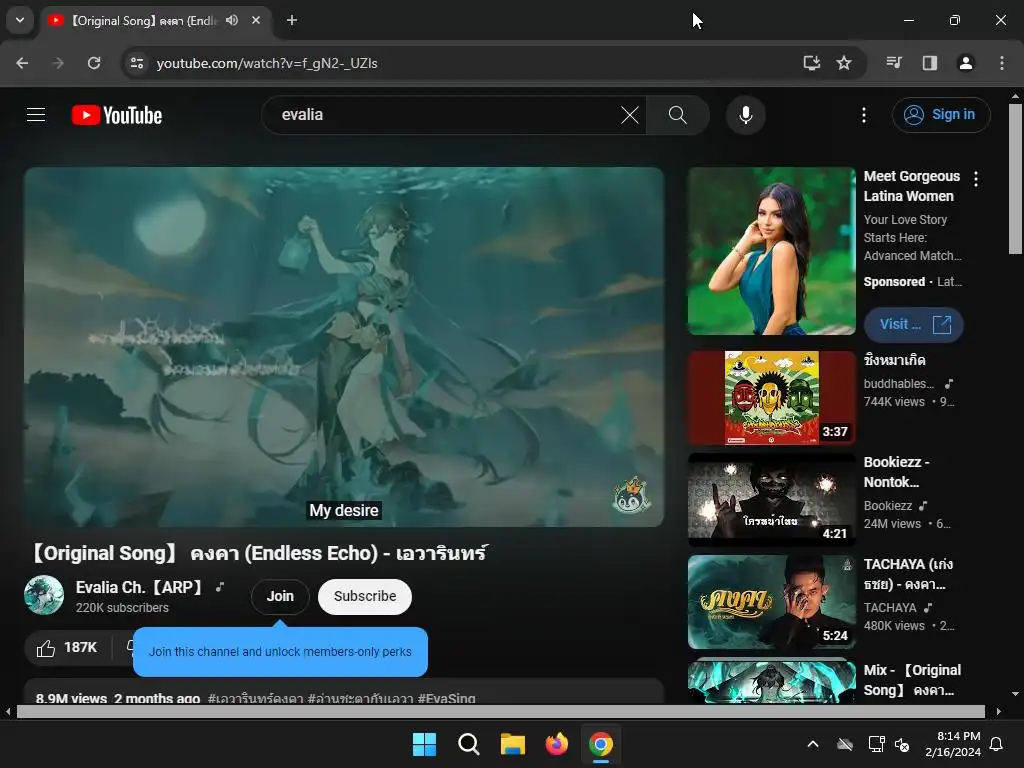
Task: Open a new browser tab
Action: (x=292, y=20)
